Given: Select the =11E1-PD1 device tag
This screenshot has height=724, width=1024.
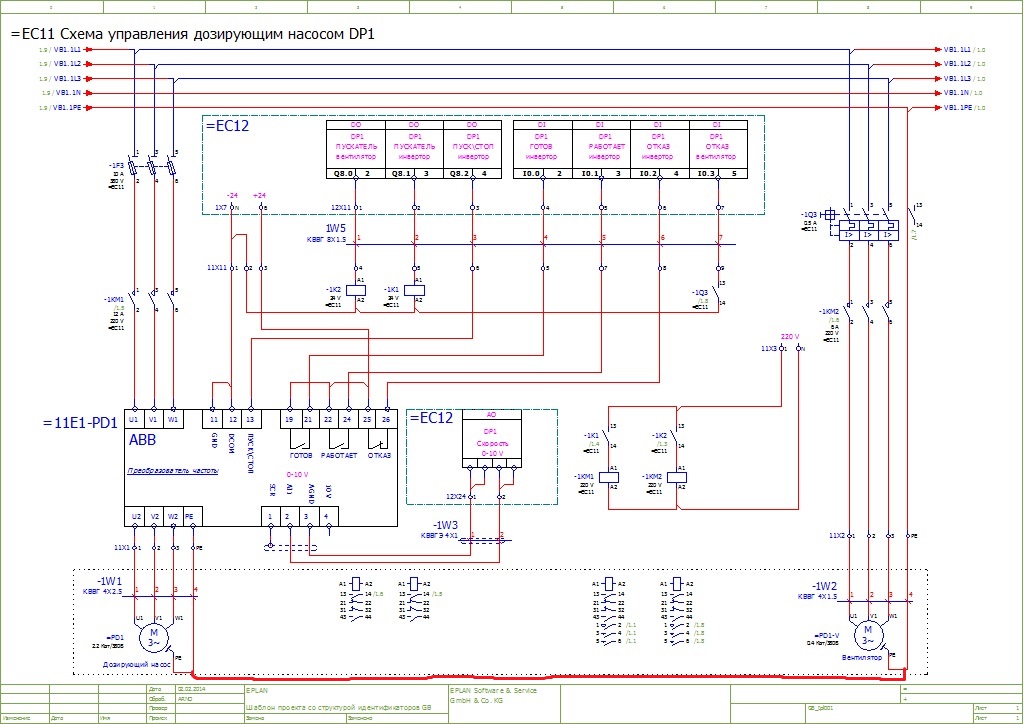Looking at the screenshot, I should click(x=78, y=423).
